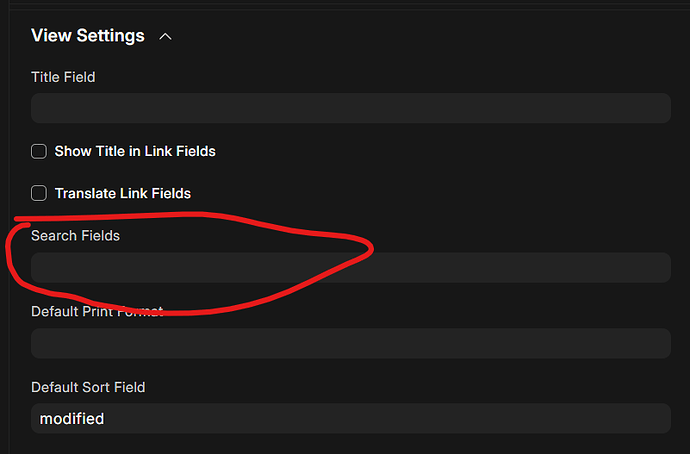Click the red loop tip beside Search Fields

click(369, 249)
